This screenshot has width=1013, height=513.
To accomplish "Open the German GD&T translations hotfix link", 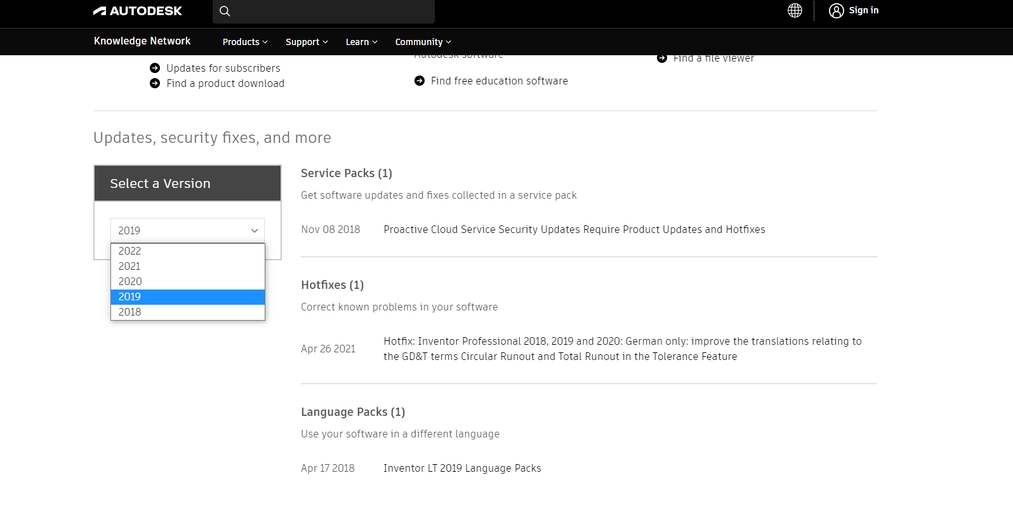I will [x=622, y=349].
